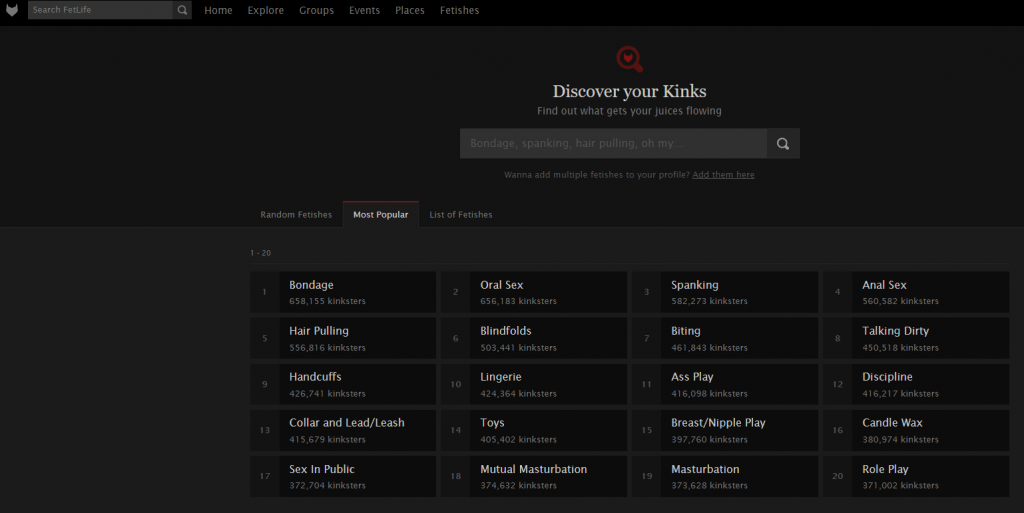
Task: Click the heart magnifier logo above heading
Action: pos(630,59)
